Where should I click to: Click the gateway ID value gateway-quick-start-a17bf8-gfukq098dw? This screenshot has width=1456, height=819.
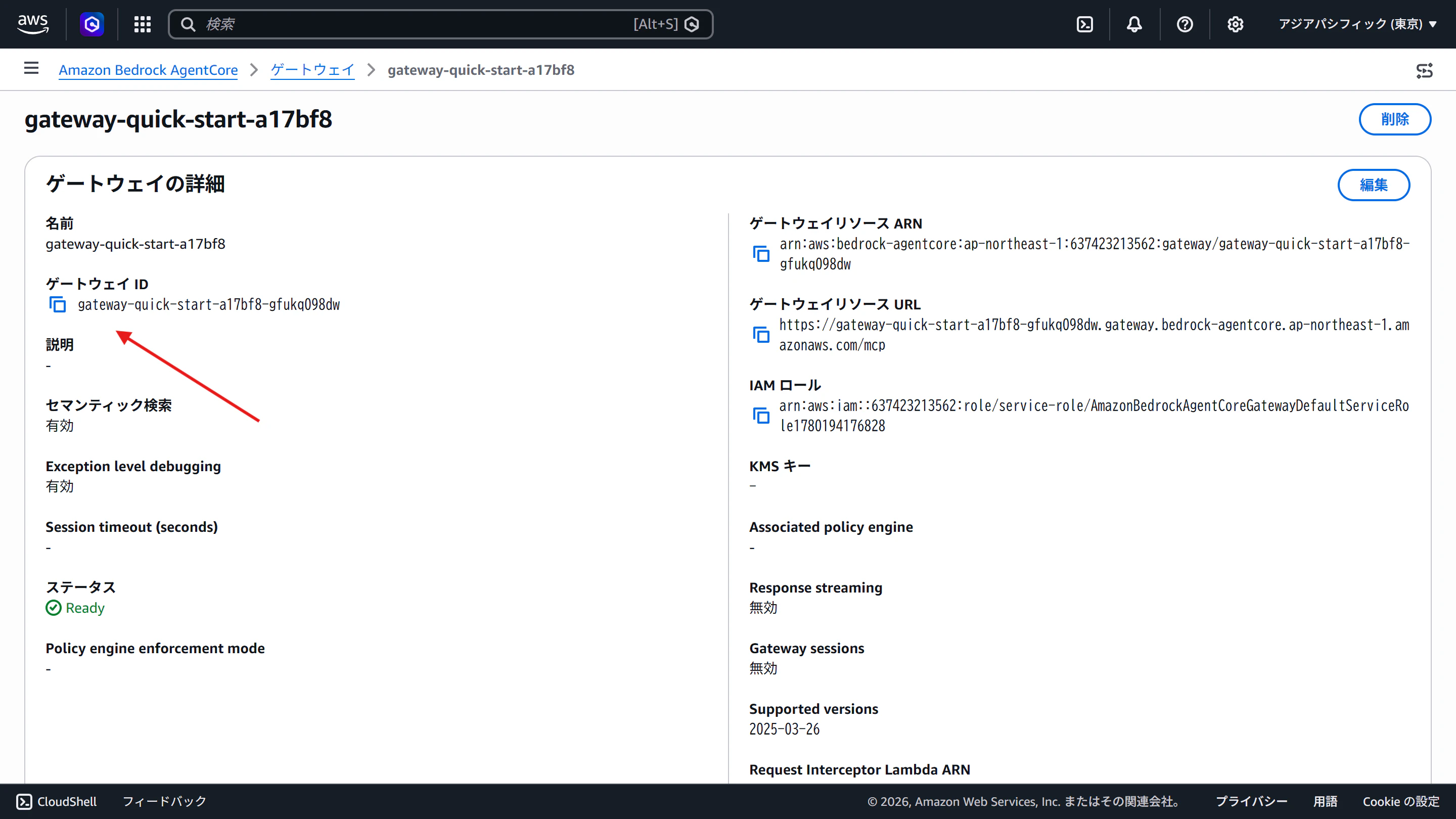[209, 305]
